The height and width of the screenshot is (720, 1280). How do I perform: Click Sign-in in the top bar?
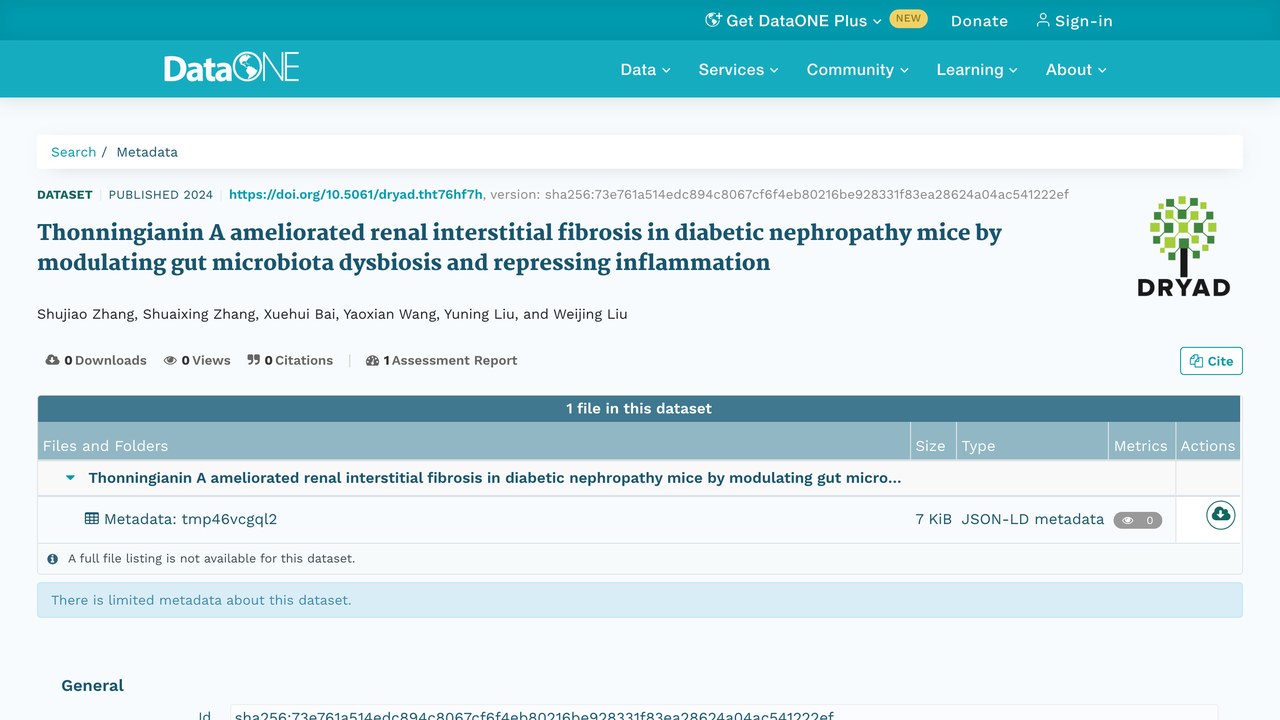(1074, 20)
